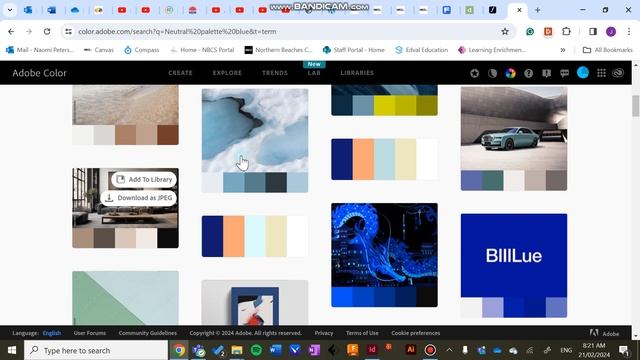Select the bright blue swatch under dragon artwork
Screen dimensions: 640x360
tap(342, 297)
